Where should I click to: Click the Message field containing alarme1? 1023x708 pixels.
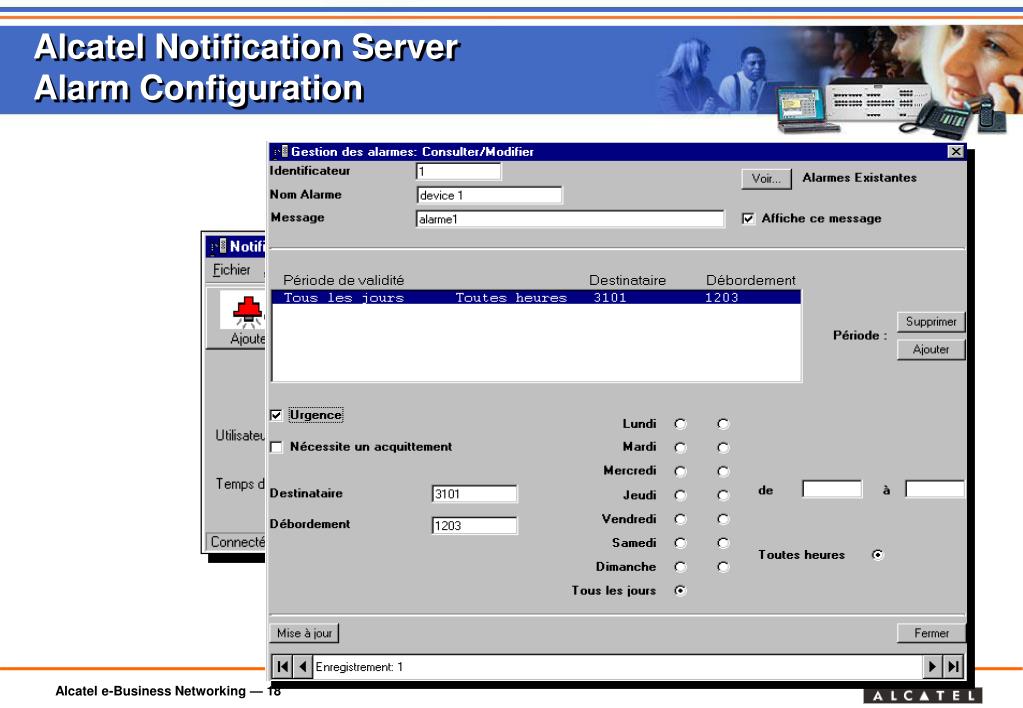pyautogui.click(x=570, y=219)
